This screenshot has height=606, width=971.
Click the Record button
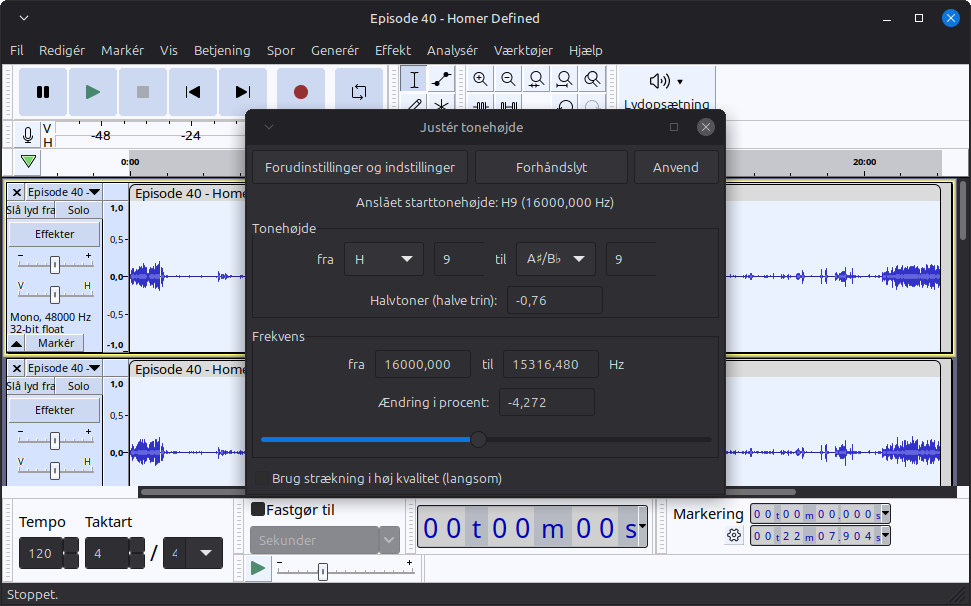[x=301, y=92]
